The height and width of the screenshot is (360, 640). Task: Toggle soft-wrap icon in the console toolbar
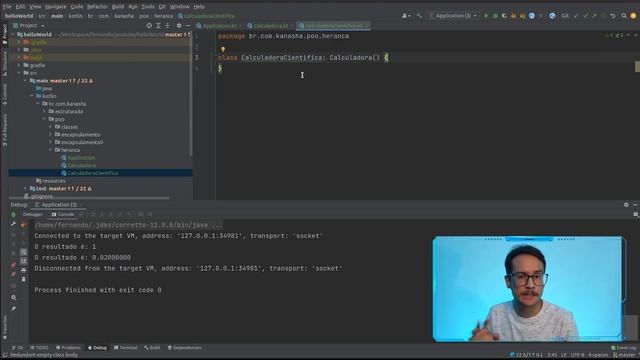click(24, 252)
